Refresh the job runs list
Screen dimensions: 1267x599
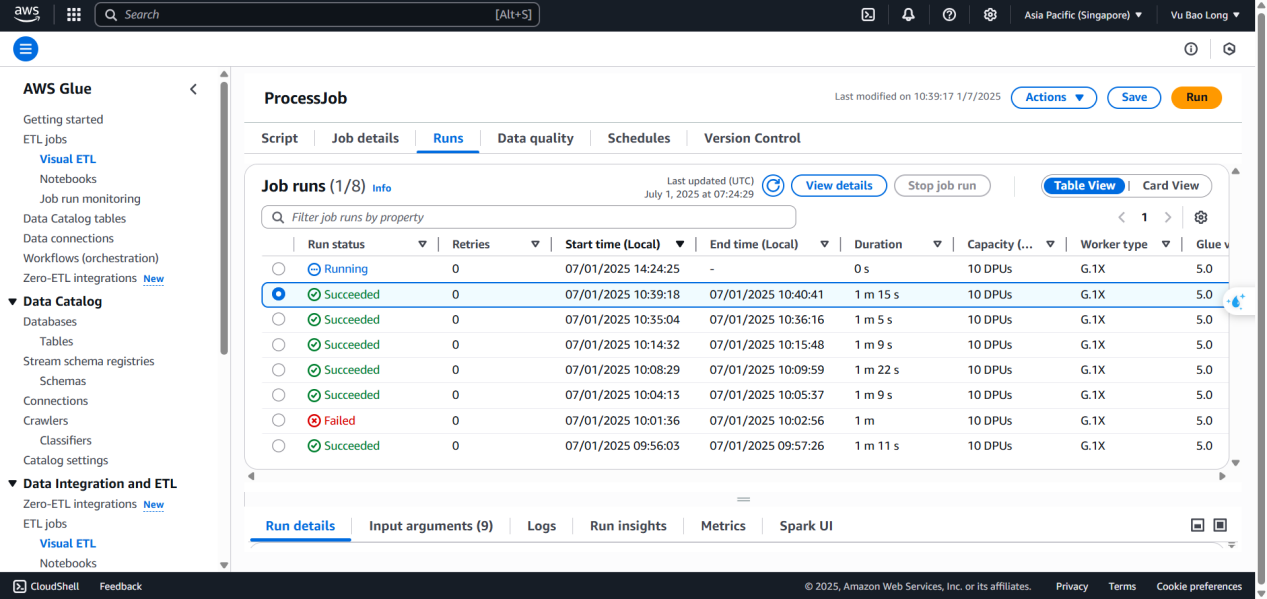[x=773, y=185]
